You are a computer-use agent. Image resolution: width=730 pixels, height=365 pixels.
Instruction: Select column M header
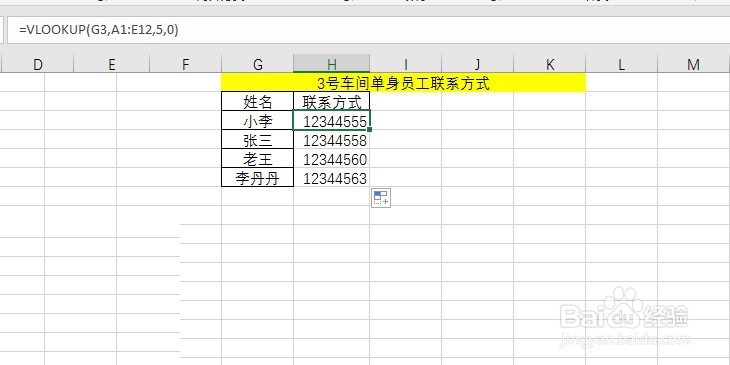(693, 64)
